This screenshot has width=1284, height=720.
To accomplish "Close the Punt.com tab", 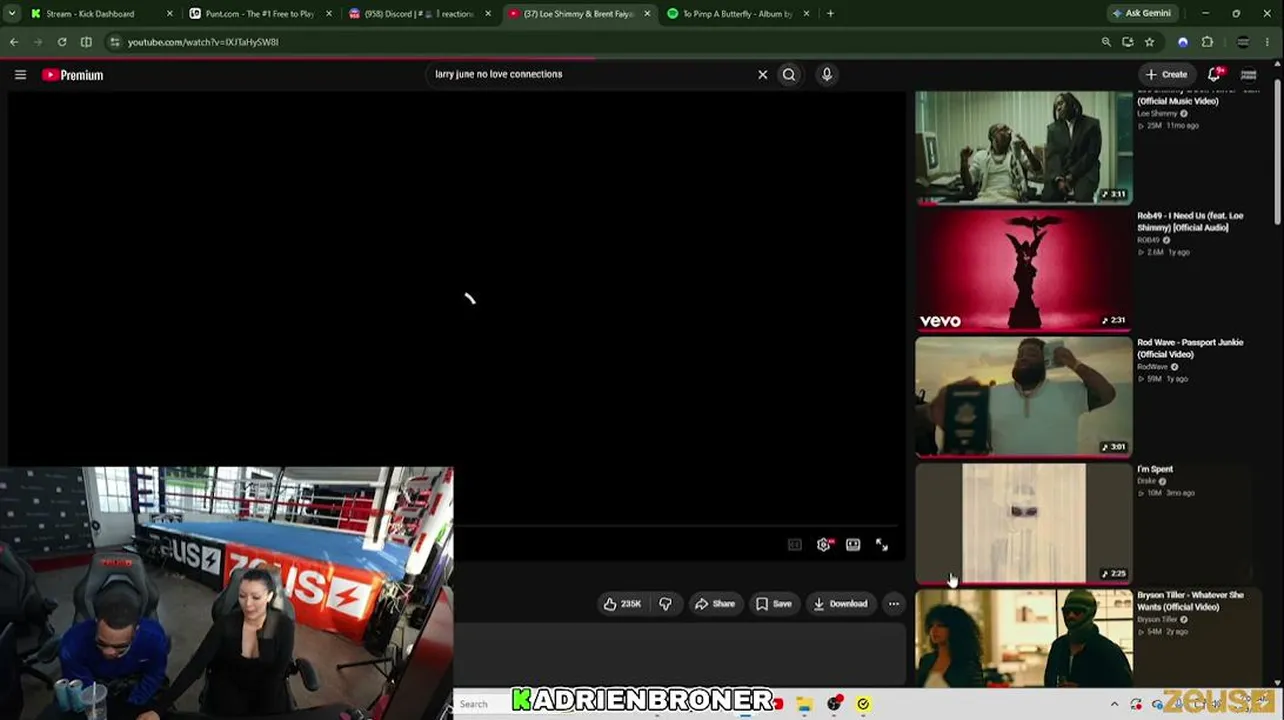I will tap(329, 14).
